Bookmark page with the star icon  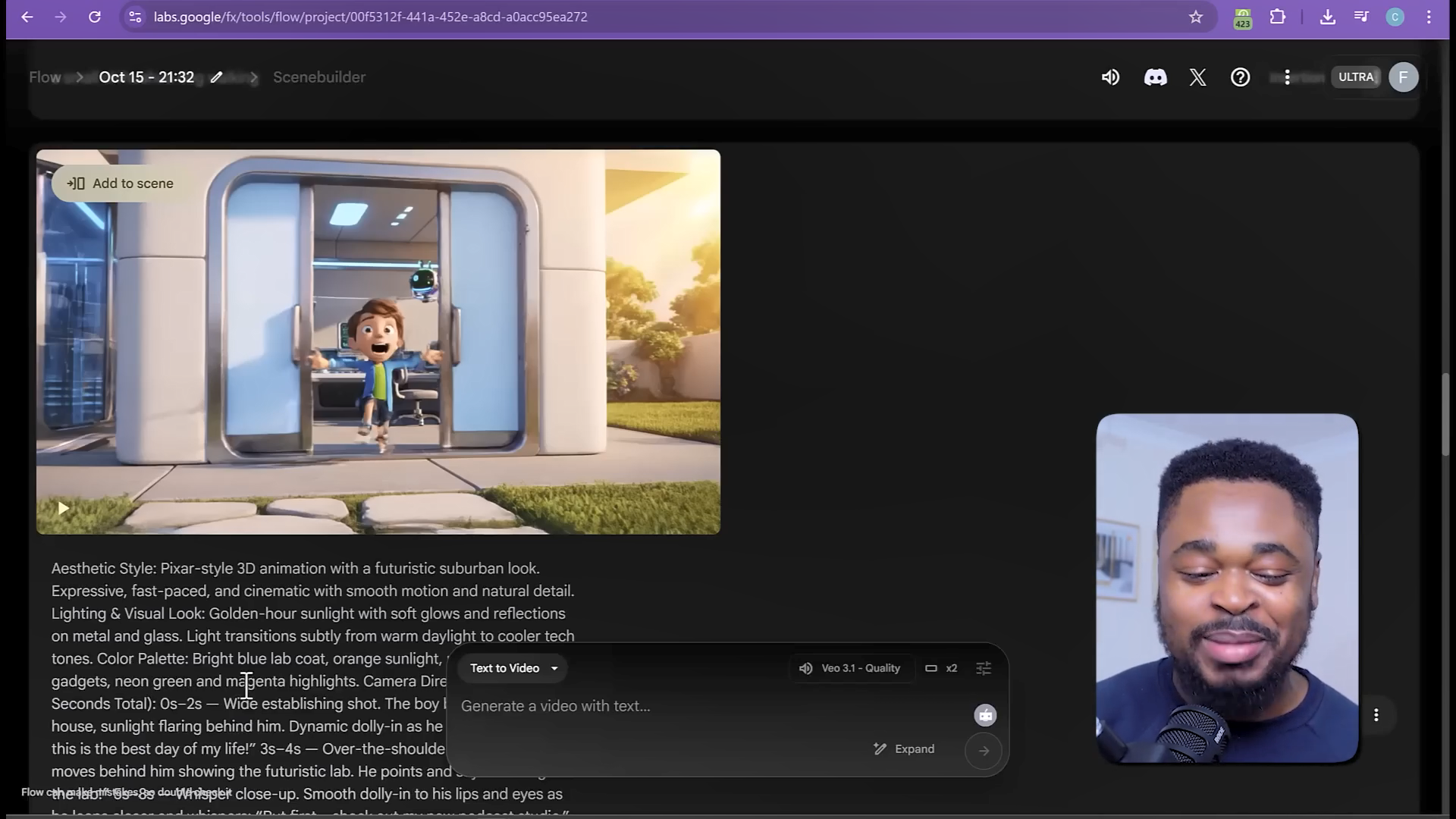click(x=1195, y=17)
